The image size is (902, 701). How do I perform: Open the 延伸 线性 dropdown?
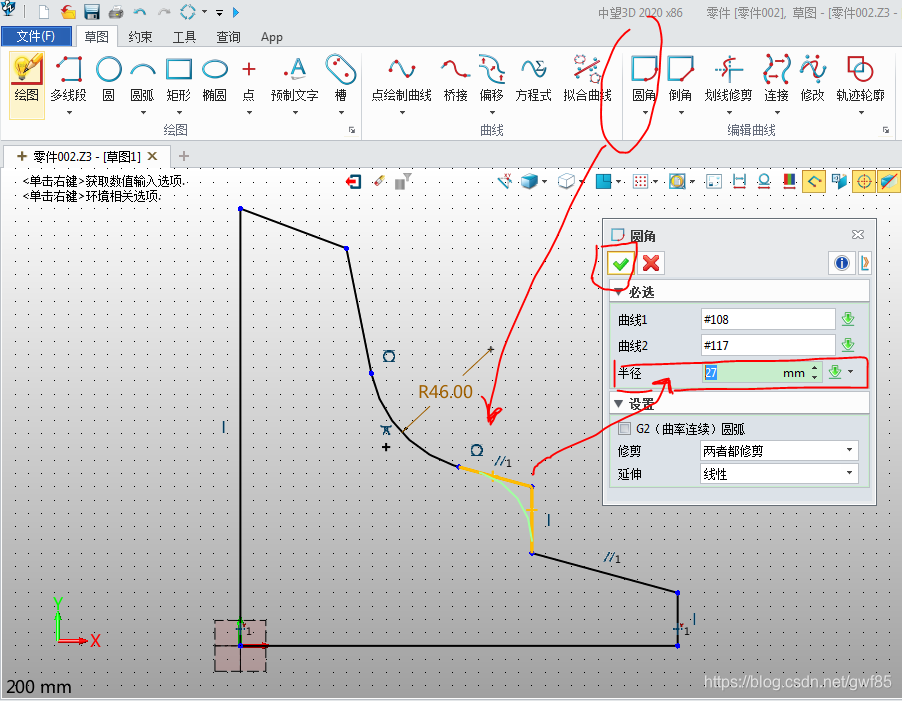(779, 474)
